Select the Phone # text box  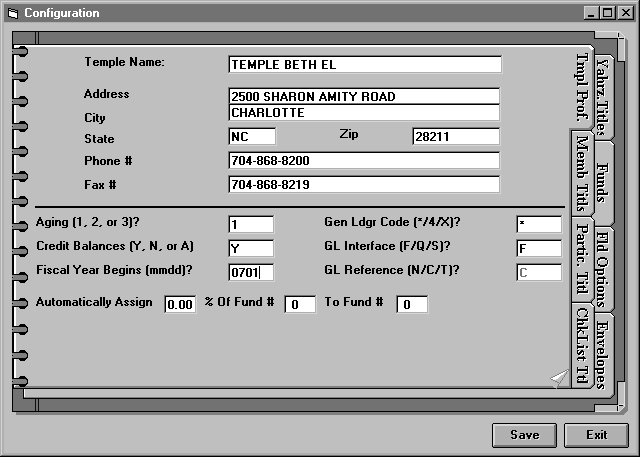click(x=364, y=161)
